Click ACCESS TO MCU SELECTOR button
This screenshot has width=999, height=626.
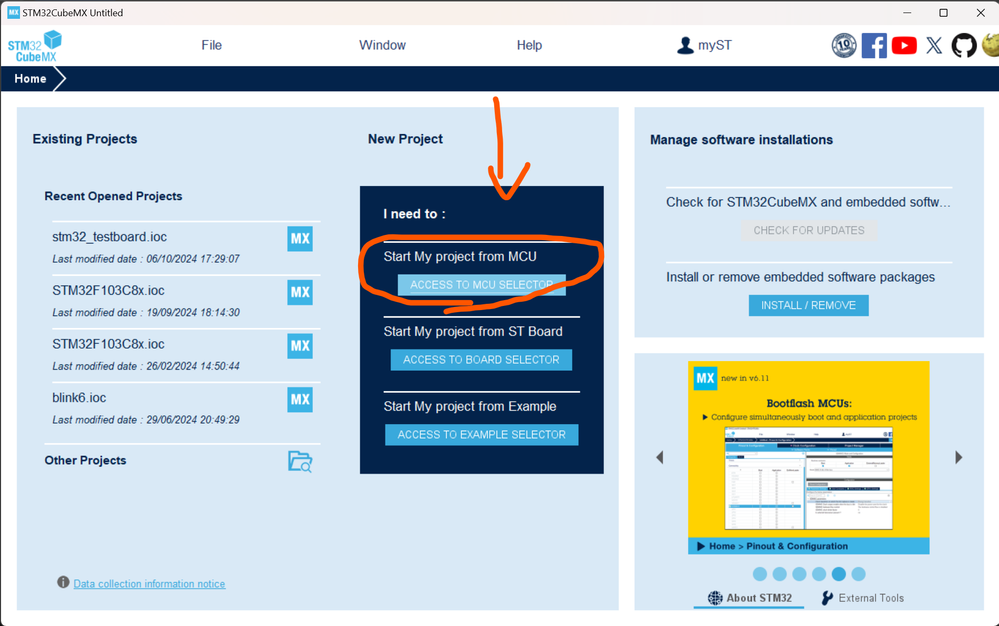pyautogui.click(x=482, y=285)
